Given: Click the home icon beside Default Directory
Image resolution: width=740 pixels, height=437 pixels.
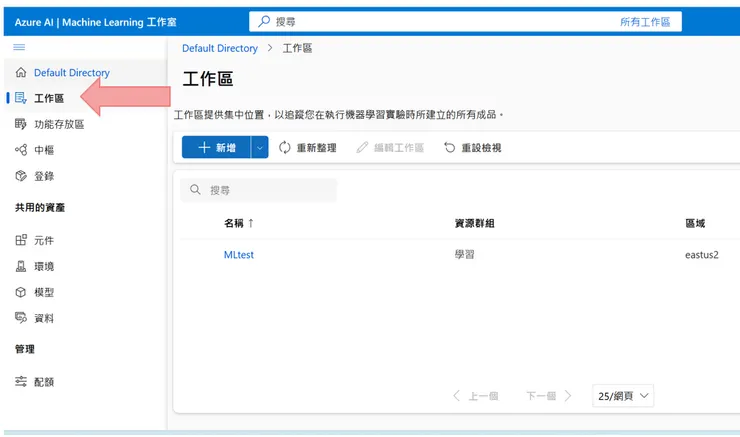Looking at the screenshot, I should click(x=21, y=72).
